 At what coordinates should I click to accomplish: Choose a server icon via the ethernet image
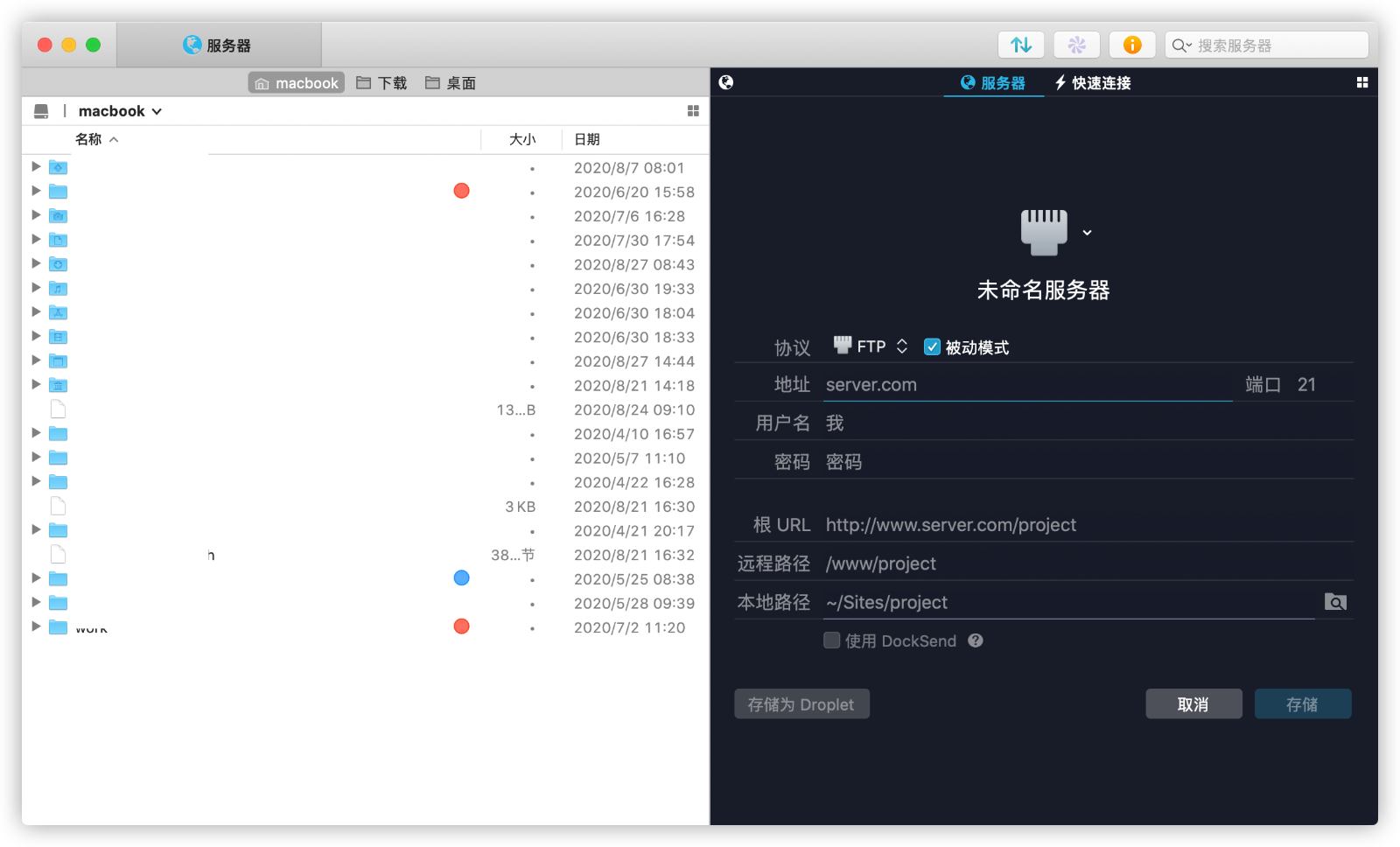[1044, 232]
